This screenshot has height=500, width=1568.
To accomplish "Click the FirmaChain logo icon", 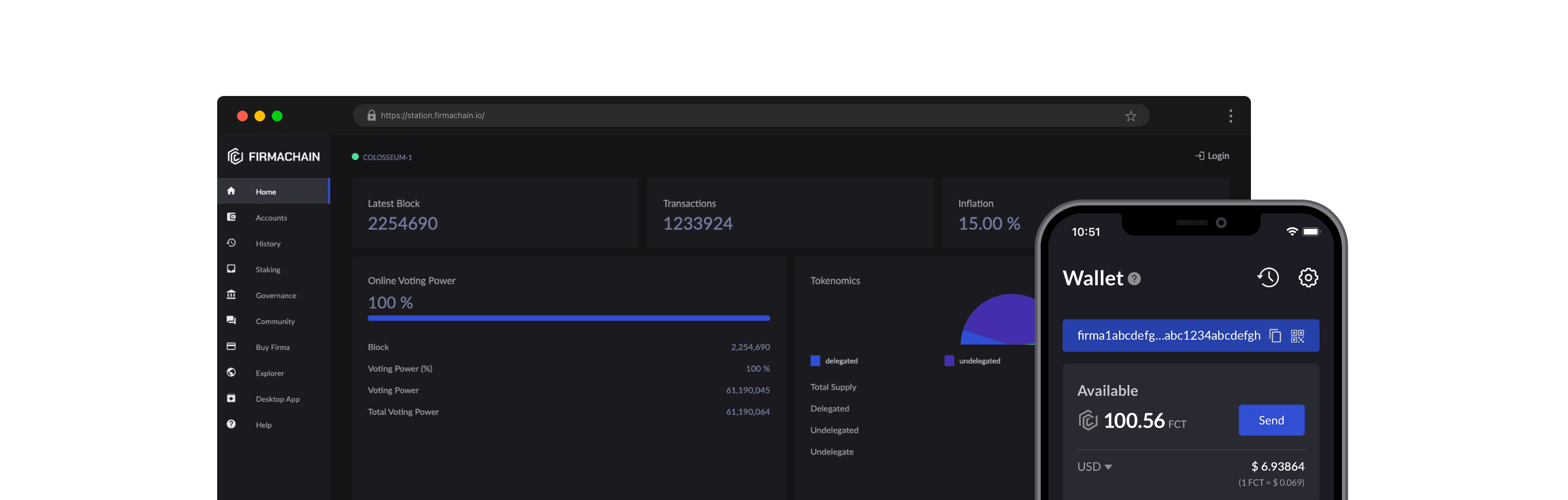I will (x=235, y=156).
